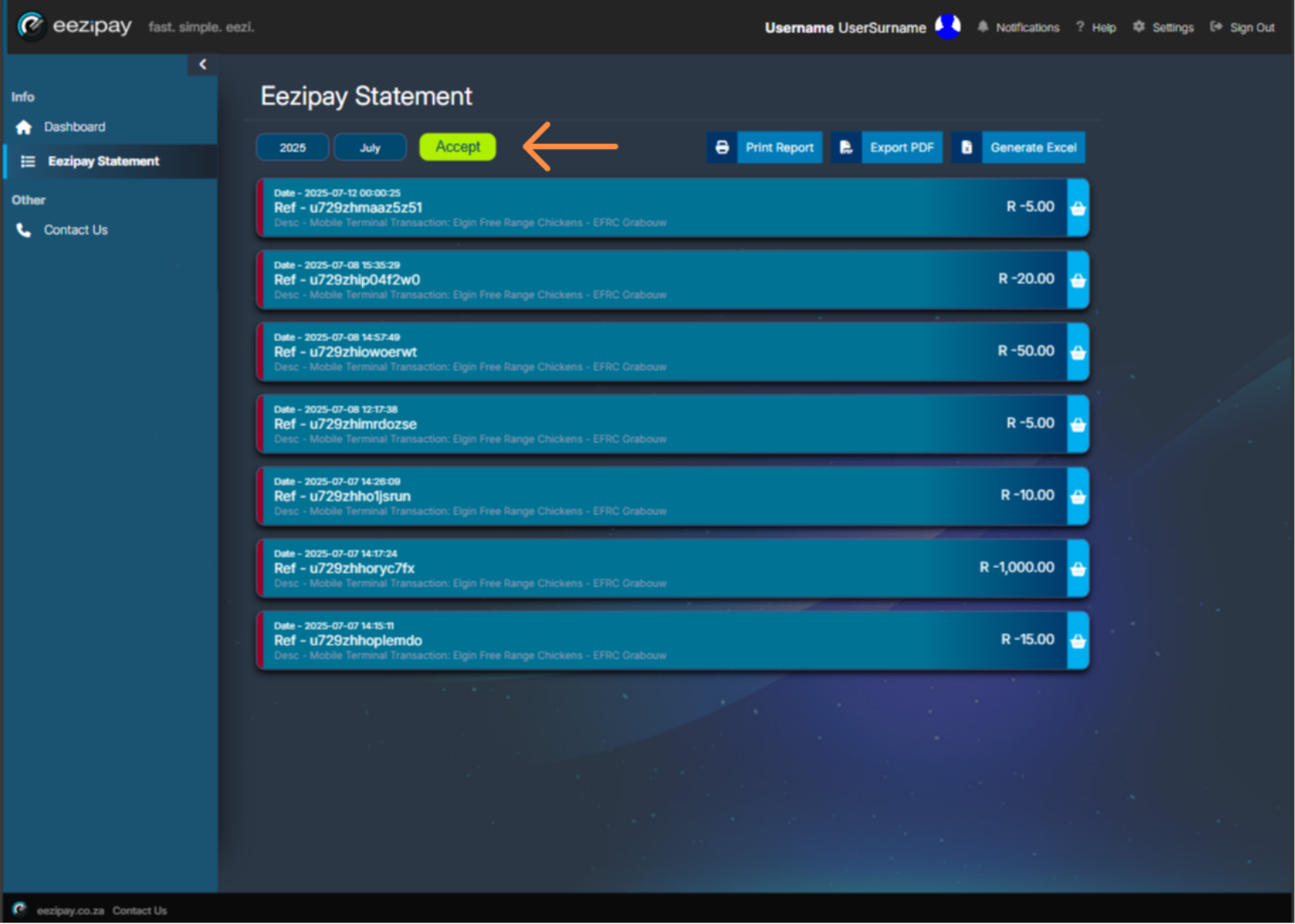Click the Export PDF button
The image size is (1295, 924).
(x=887, y=147)
